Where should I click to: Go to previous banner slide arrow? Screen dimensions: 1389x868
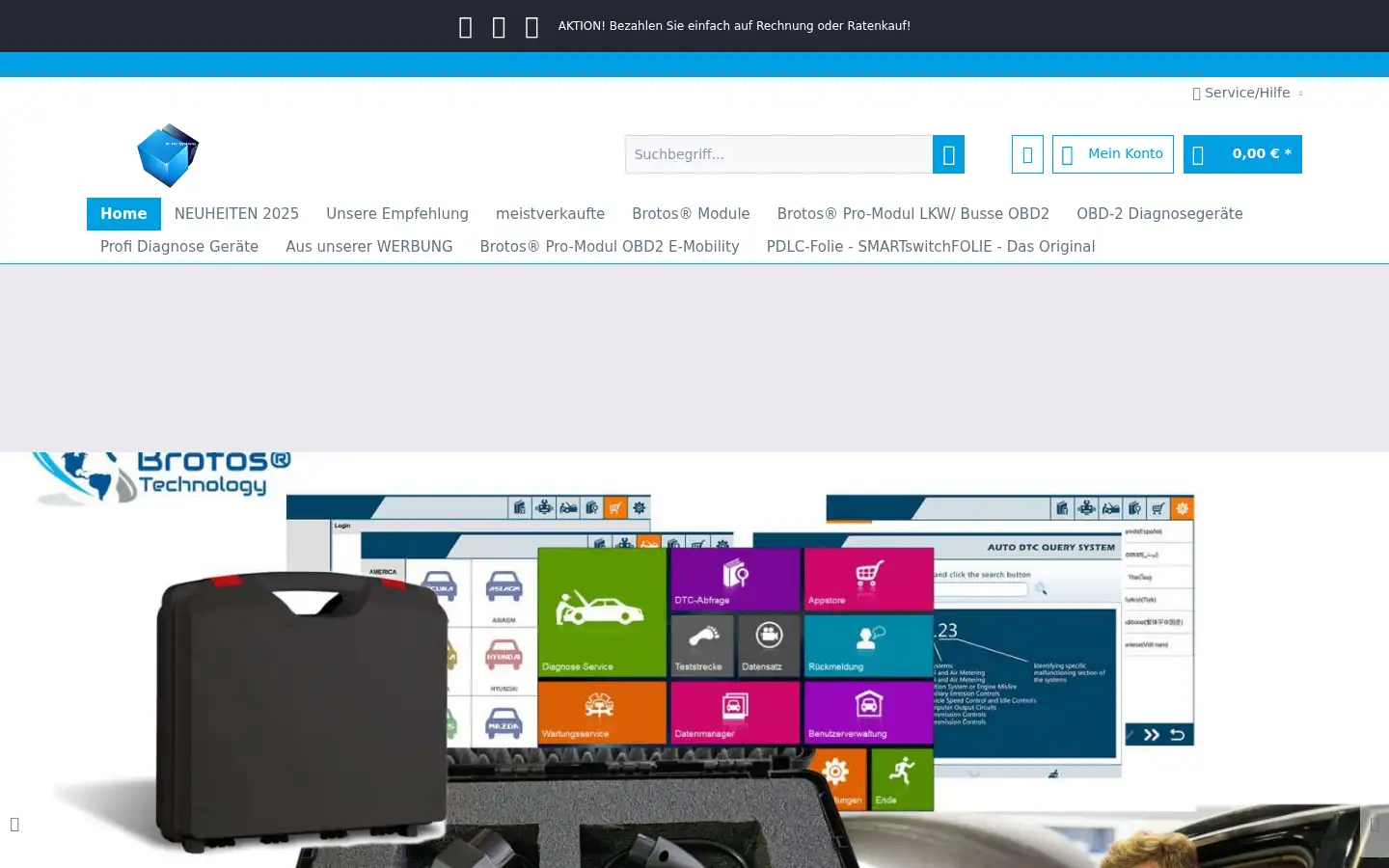(14, 824)
